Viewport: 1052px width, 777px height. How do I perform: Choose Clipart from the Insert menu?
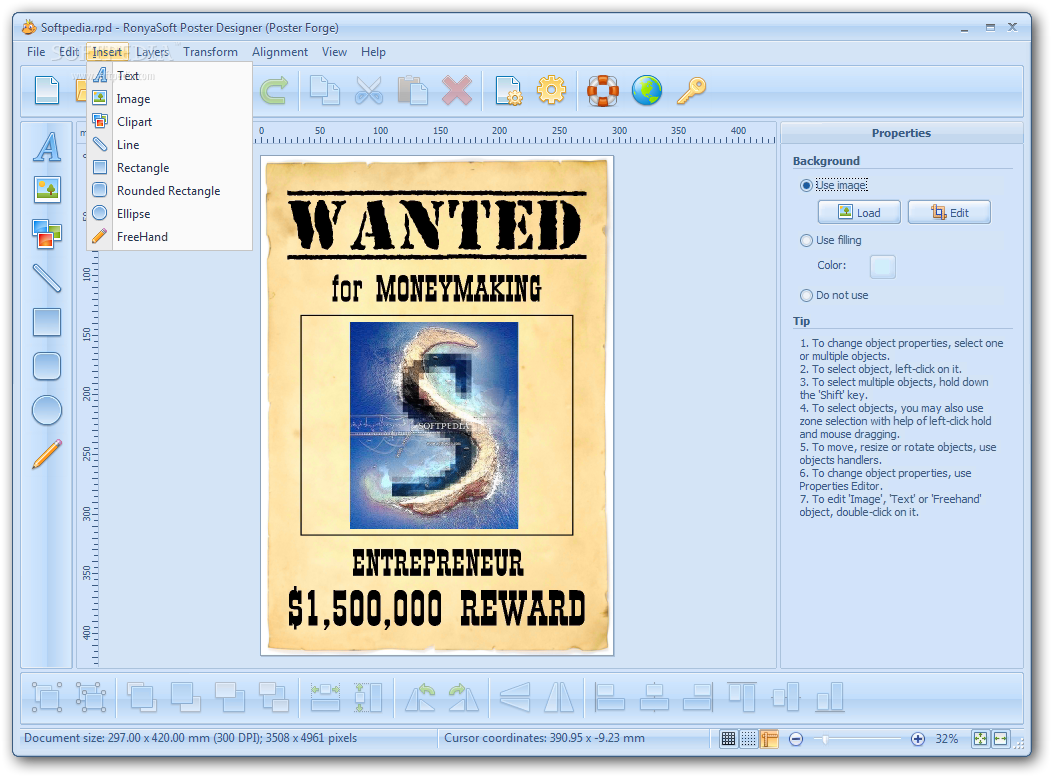(170, 121)
